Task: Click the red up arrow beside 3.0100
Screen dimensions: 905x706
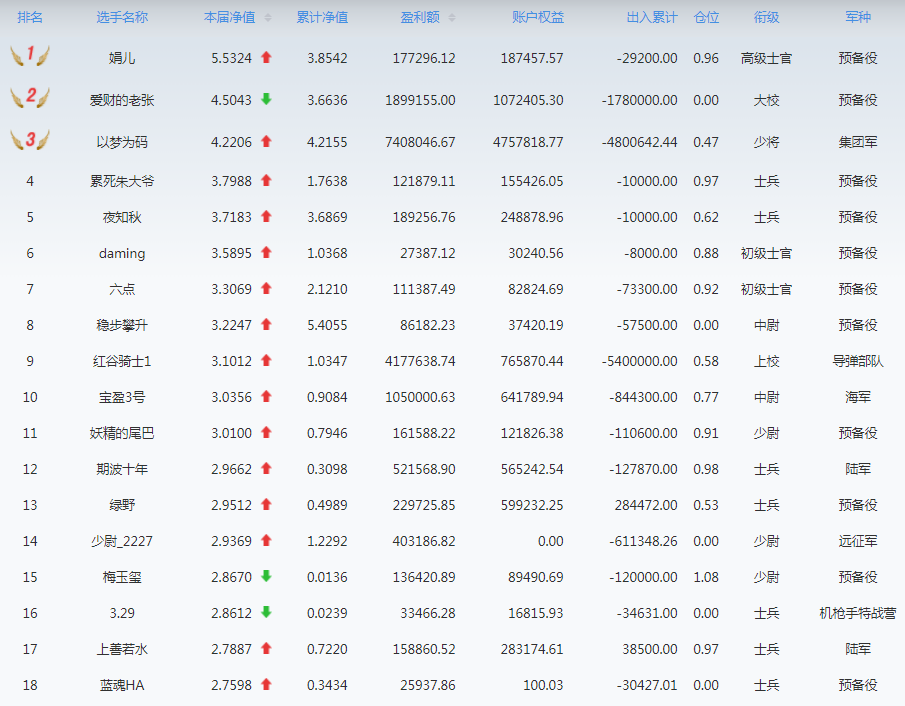Action: click(x=266, y=432)
